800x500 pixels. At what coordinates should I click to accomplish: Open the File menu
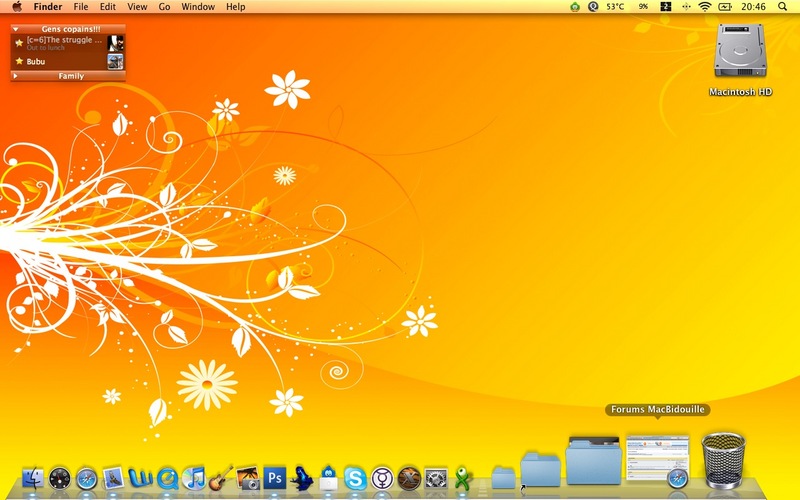click(80, 7)
